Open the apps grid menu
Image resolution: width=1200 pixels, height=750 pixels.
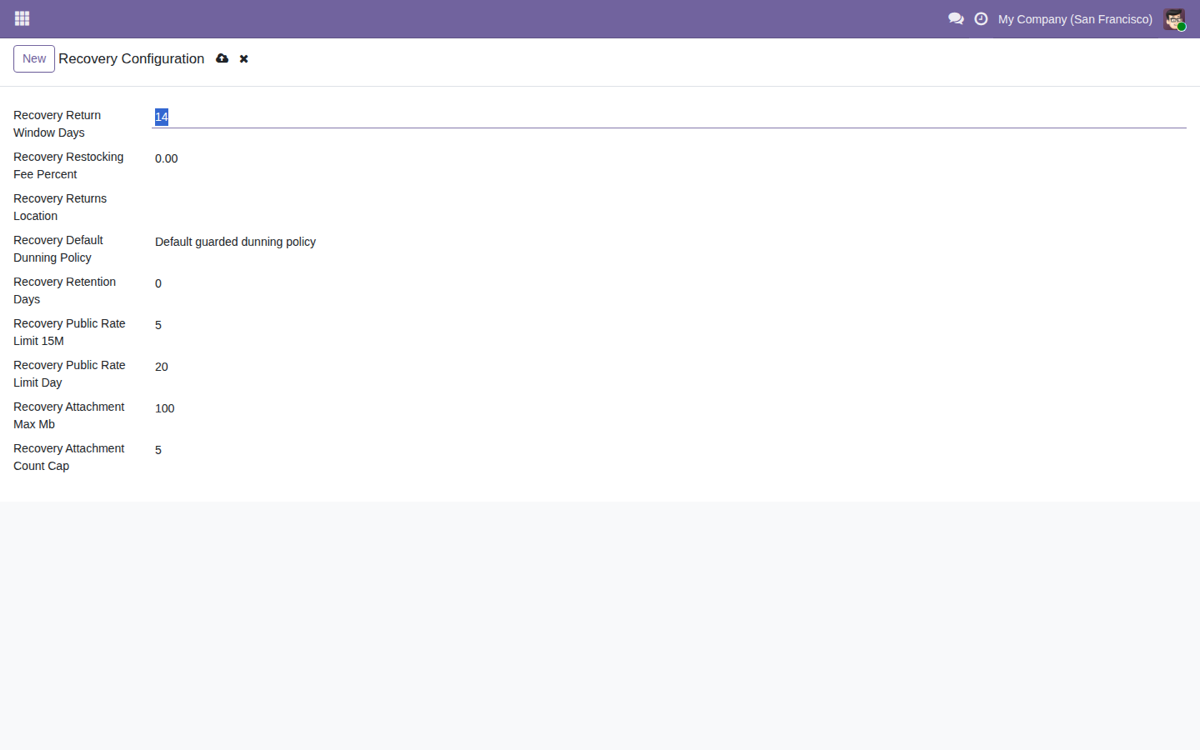22,19
